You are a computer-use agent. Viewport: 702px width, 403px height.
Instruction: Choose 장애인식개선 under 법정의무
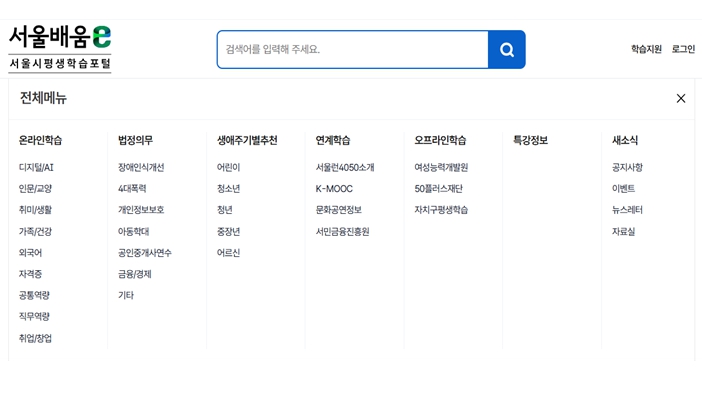click(x=141, y=168)
